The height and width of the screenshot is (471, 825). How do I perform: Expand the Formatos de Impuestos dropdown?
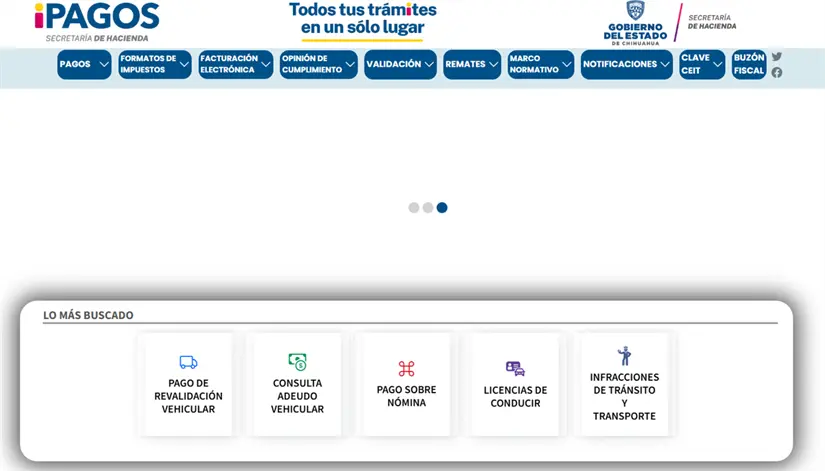(154, 64)
